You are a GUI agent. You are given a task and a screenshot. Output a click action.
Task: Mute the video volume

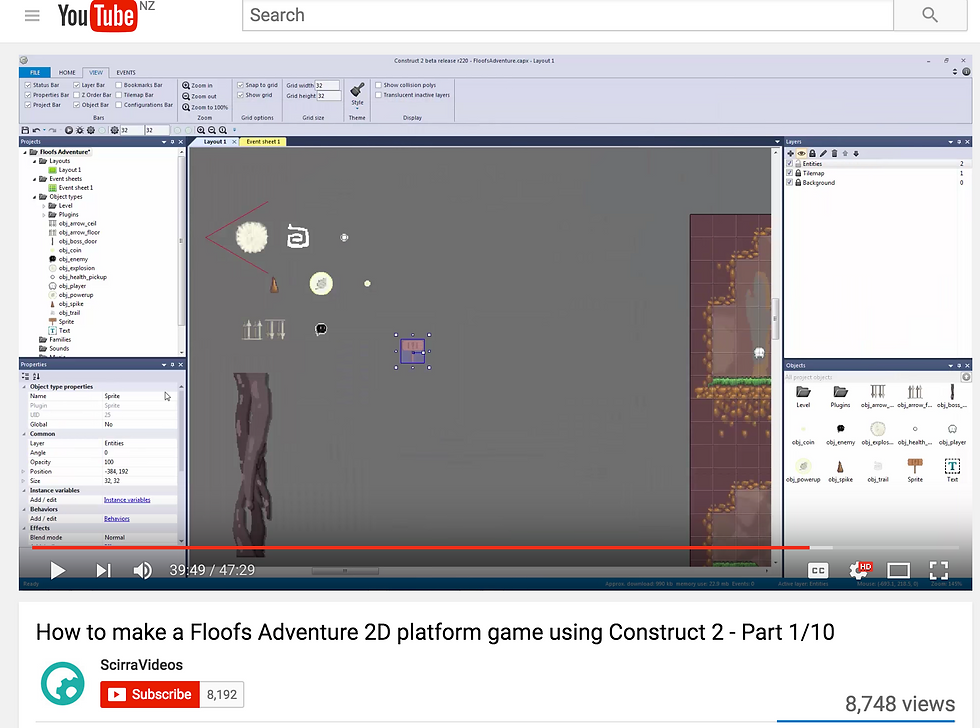142,570
